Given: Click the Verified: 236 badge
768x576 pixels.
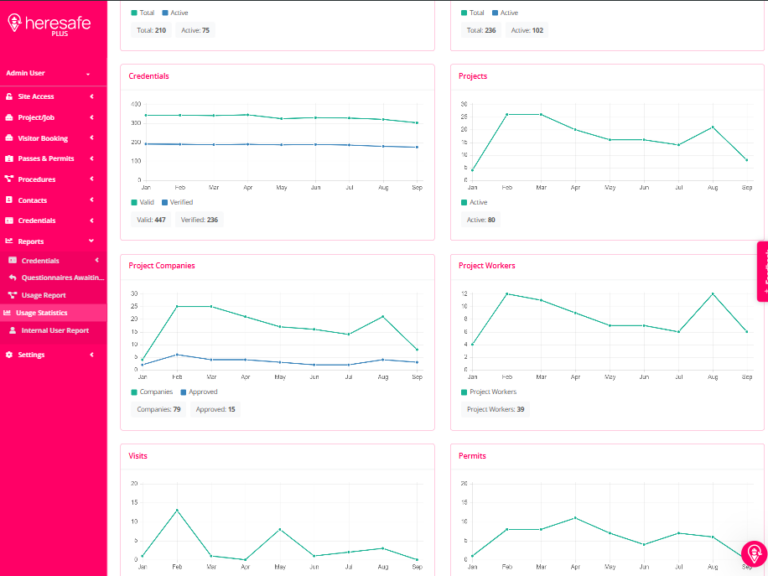Looking at the screenshot, I should pos(199,220).
